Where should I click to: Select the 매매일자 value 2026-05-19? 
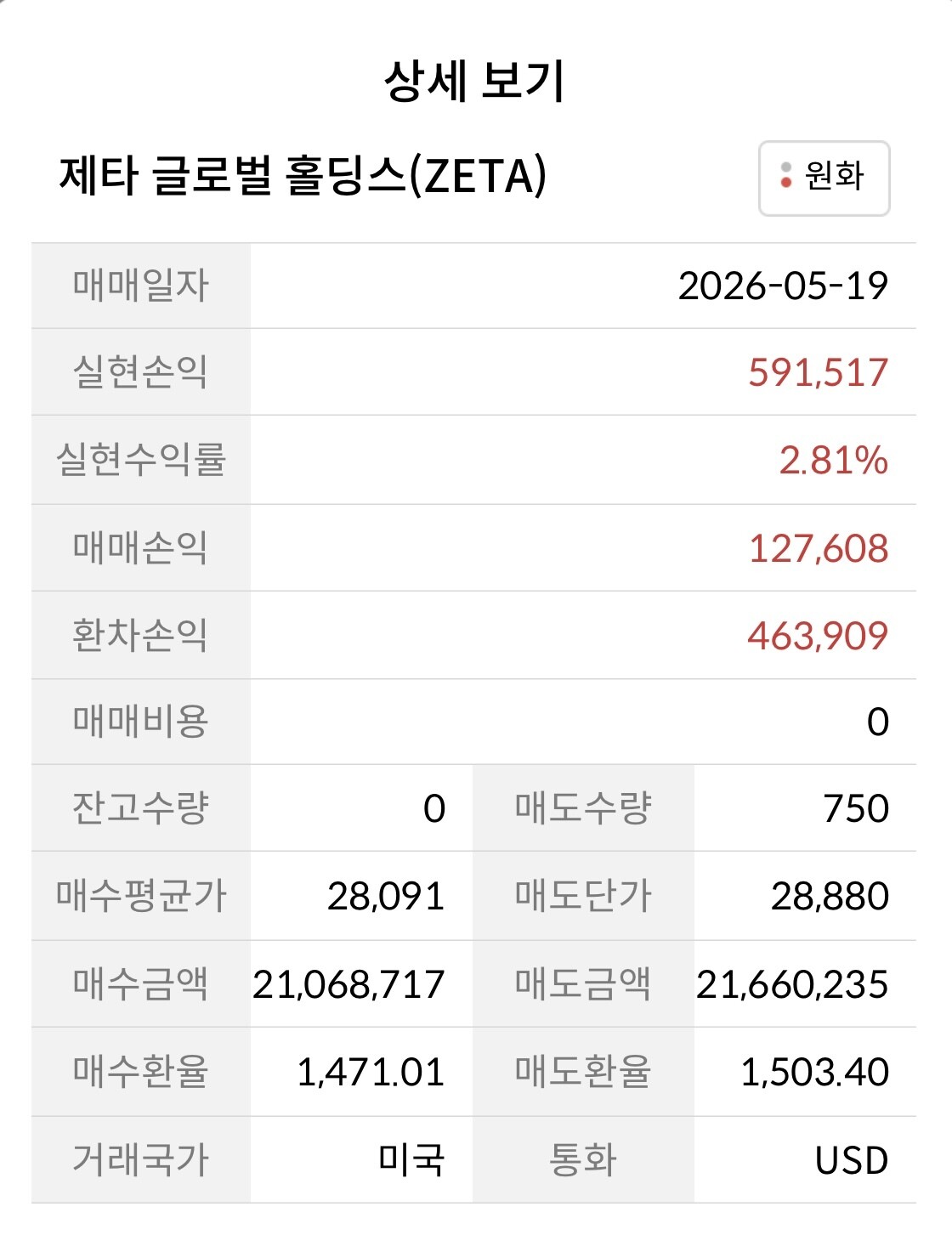(x=783, y=286)
